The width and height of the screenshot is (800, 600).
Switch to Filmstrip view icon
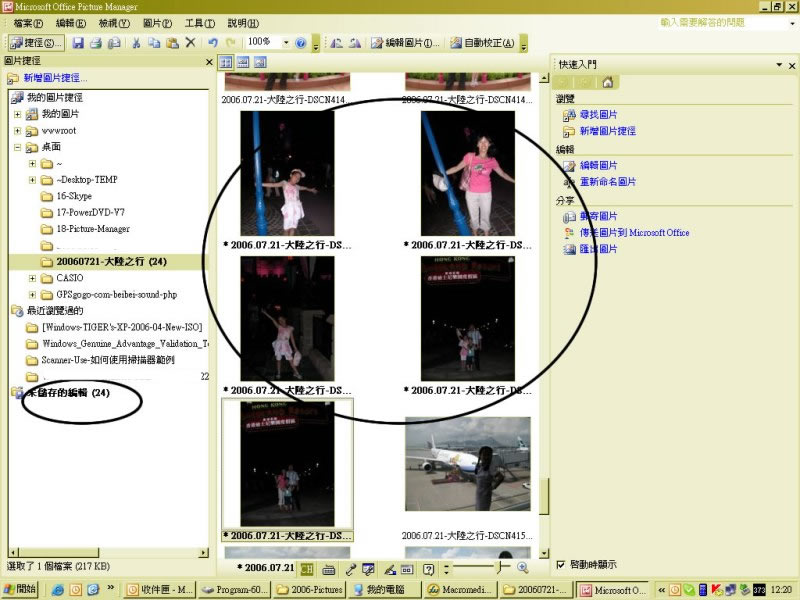[243, 62]
